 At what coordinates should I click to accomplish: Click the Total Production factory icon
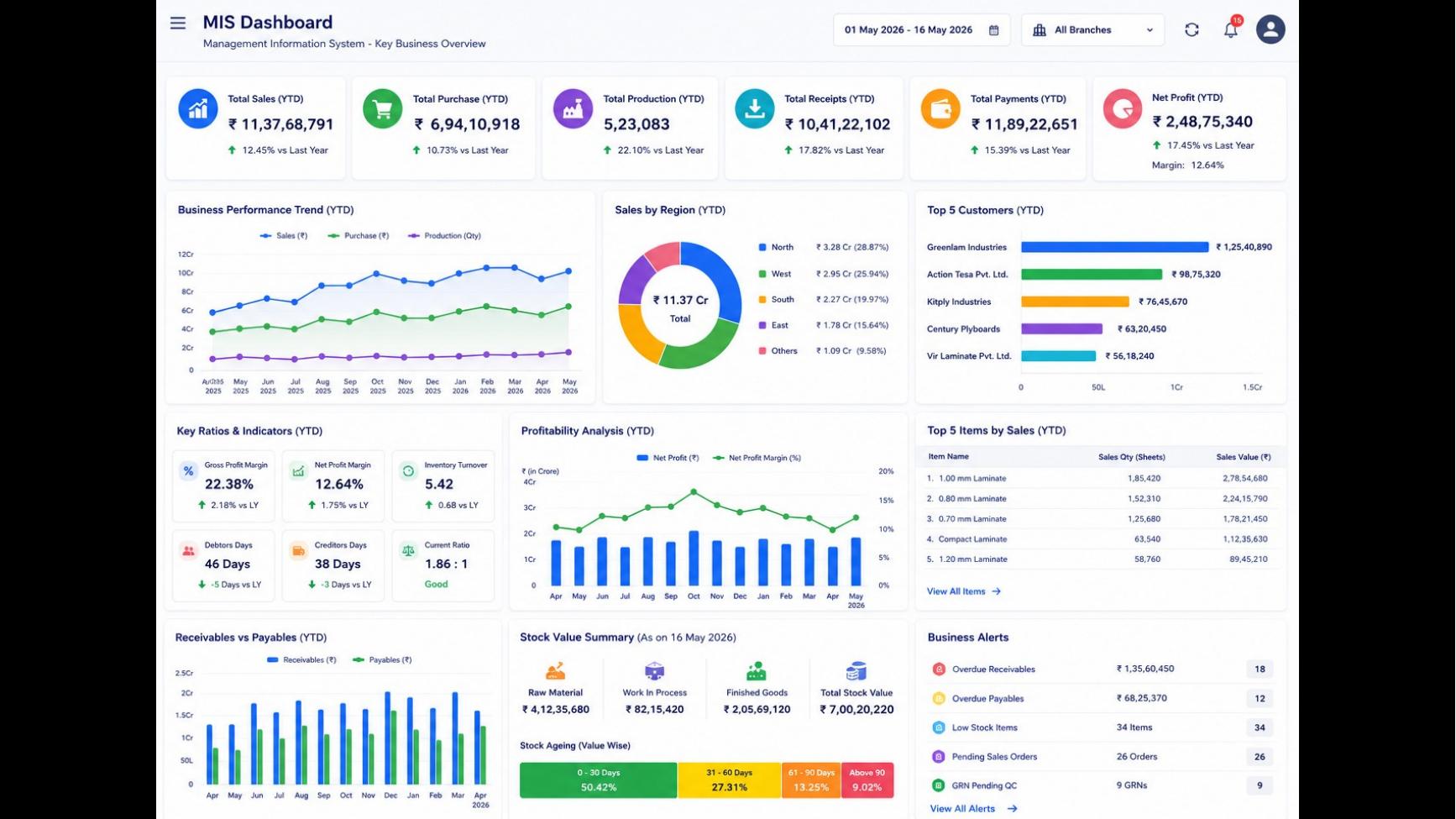pos(573,109)
